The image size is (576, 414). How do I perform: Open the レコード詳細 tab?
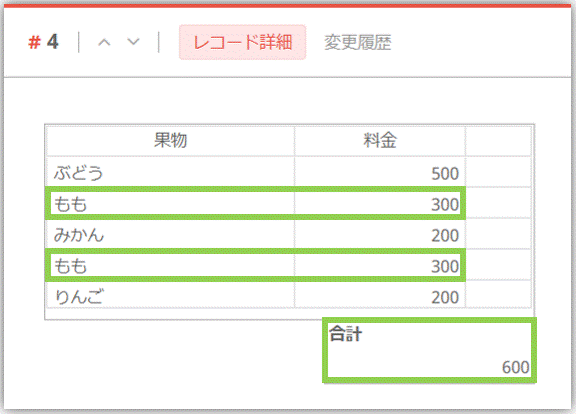click(242, 42)
